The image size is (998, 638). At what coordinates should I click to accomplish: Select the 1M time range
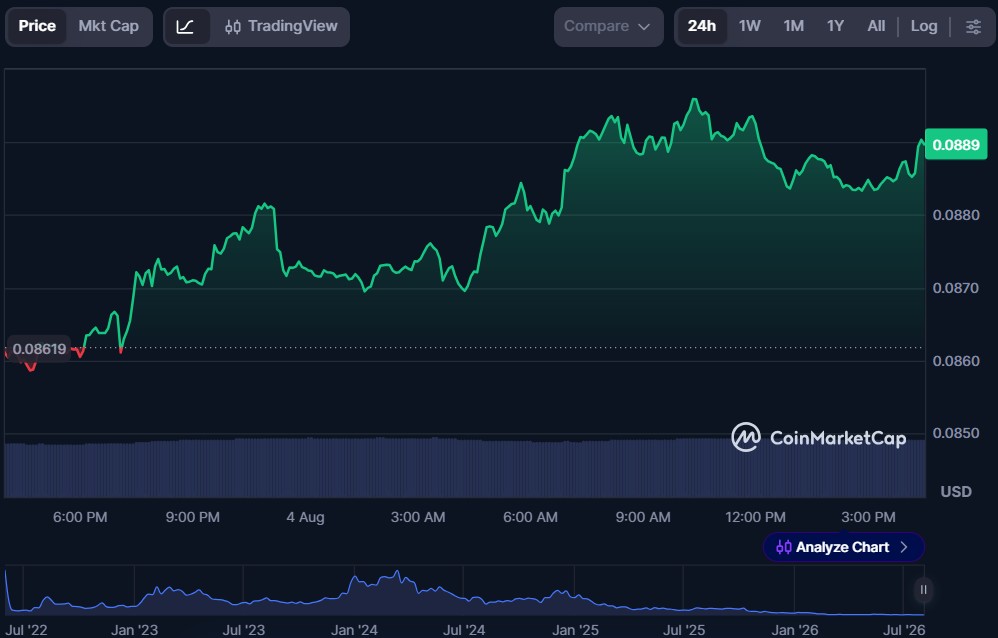793,26
